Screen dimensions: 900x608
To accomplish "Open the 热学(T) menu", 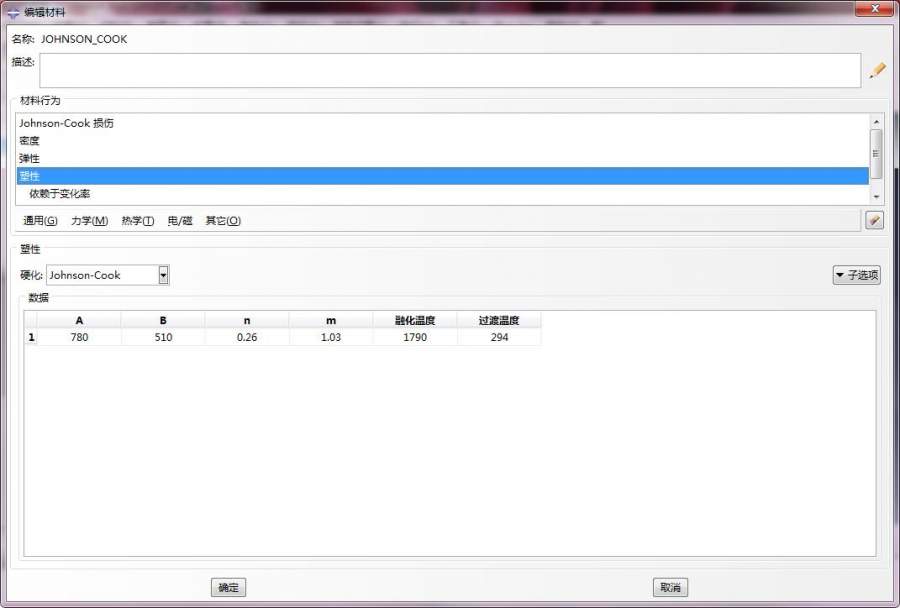I will pos(138,220).
